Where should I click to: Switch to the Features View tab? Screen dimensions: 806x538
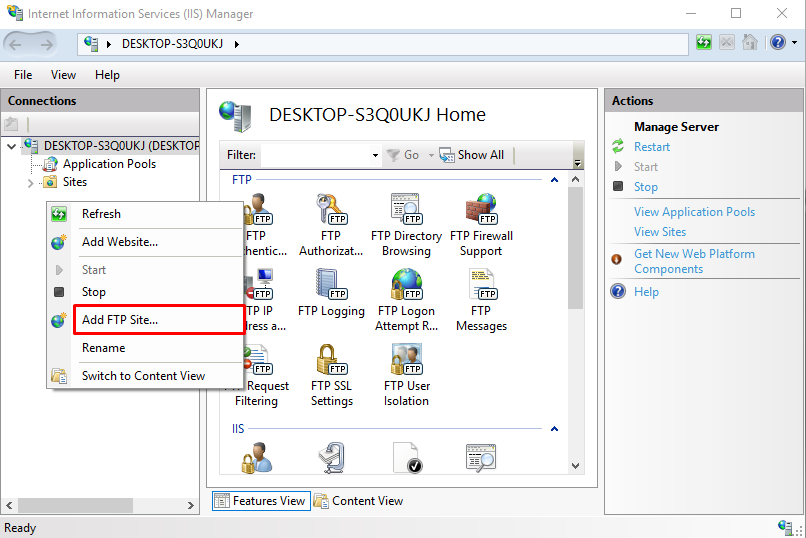[x=261, y=500]
